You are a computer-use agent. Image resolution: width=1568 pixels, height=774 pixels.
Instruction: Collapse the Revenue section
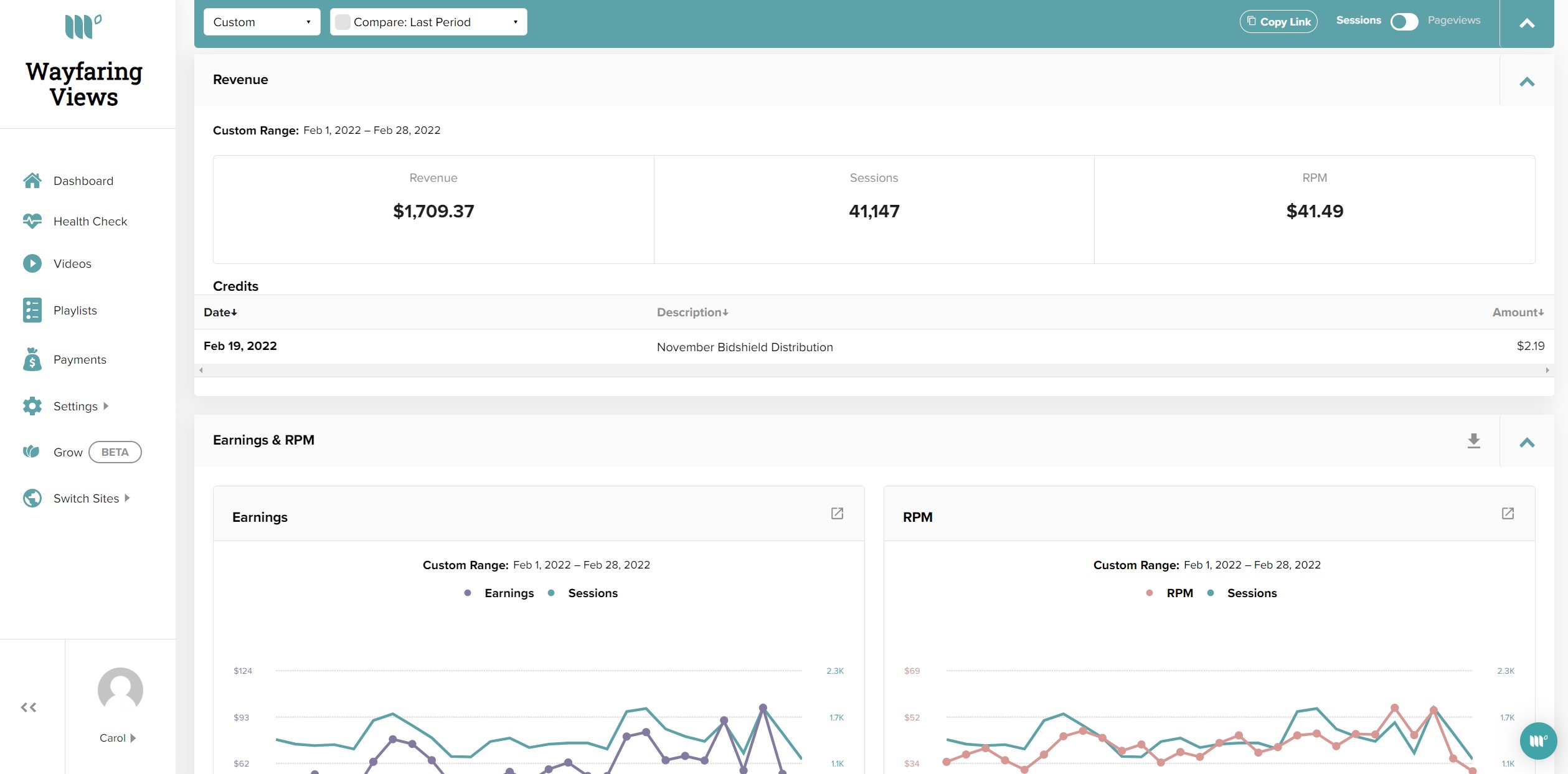(1527, 82)
